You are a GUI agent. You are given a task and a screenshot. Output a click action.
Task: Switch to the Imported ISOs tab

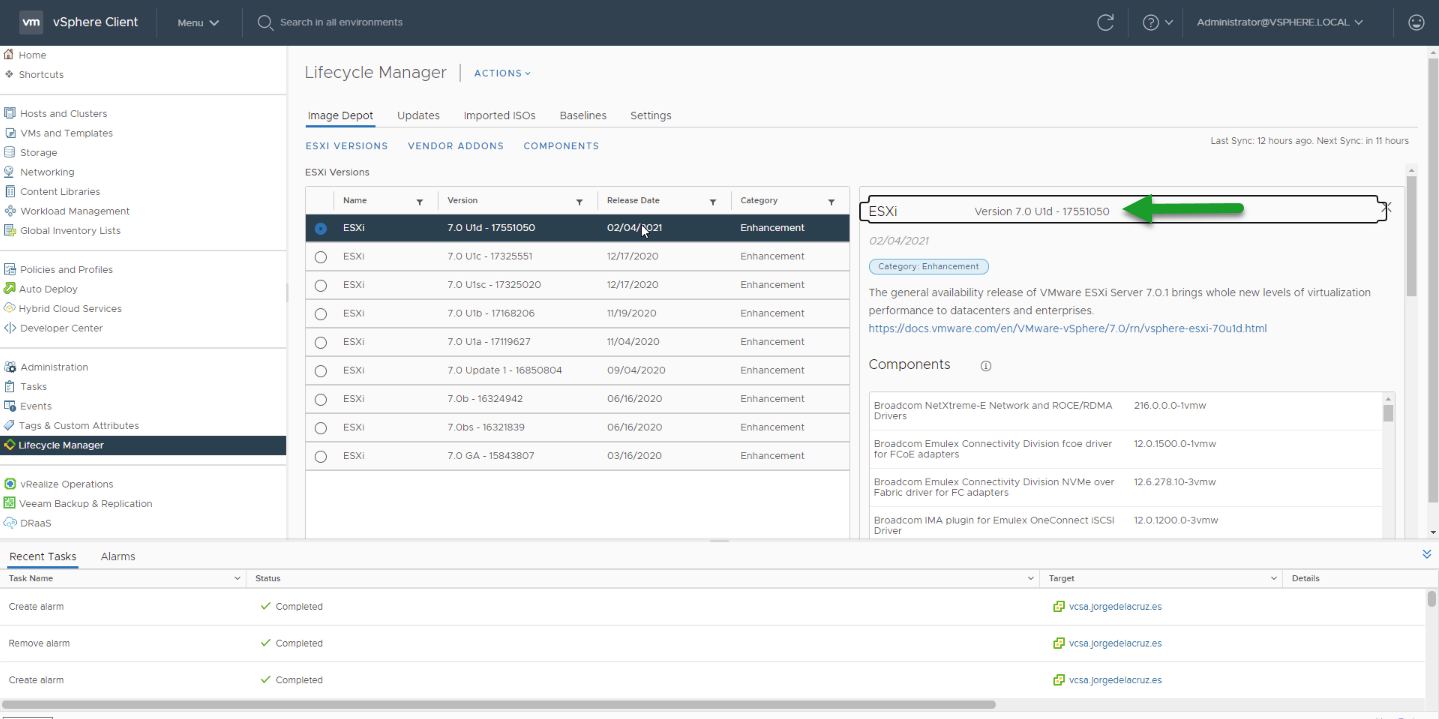[x=500, y=115]
